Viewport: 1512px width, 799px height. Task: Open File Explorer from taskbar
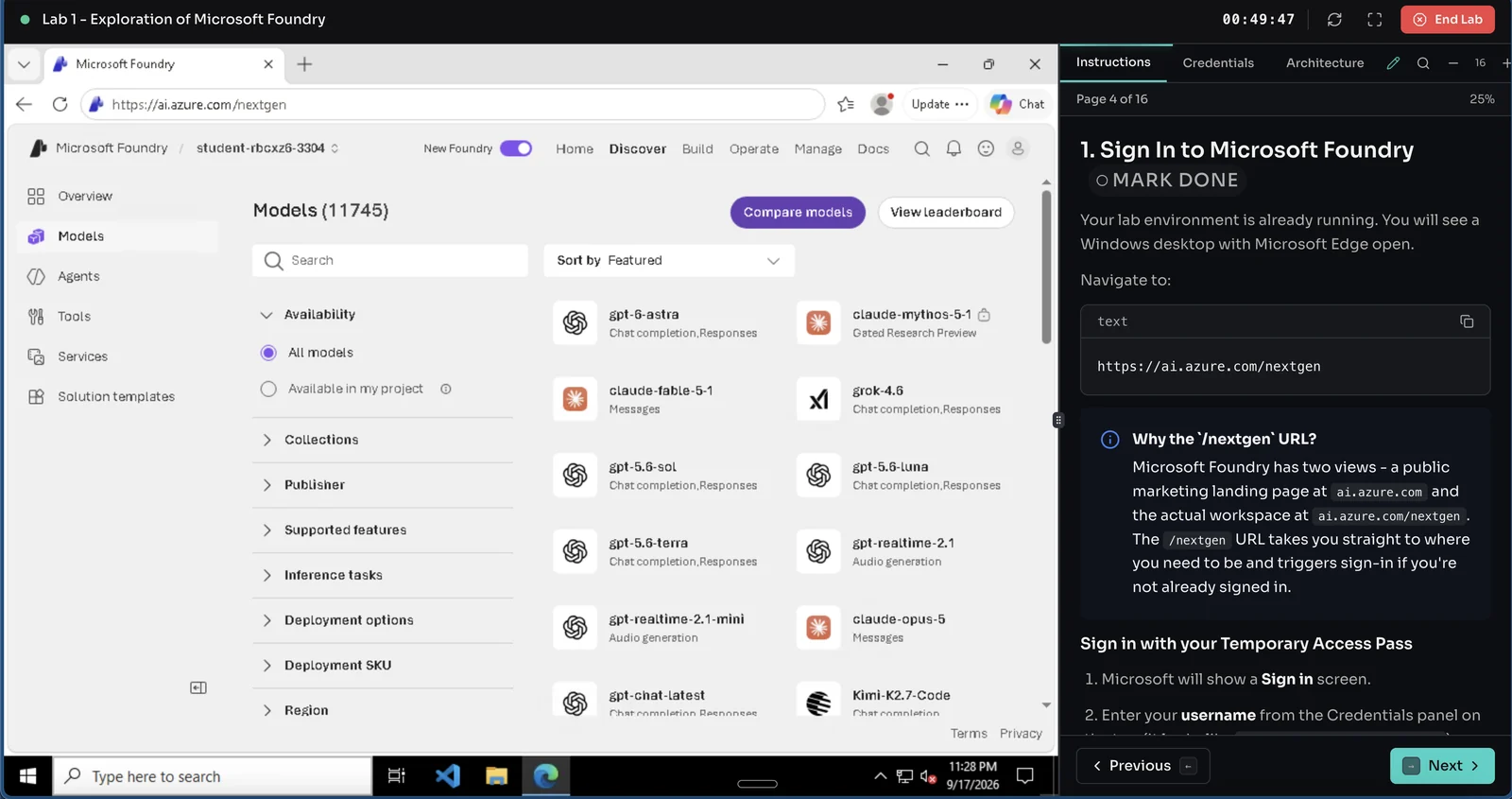pos(497,776)
